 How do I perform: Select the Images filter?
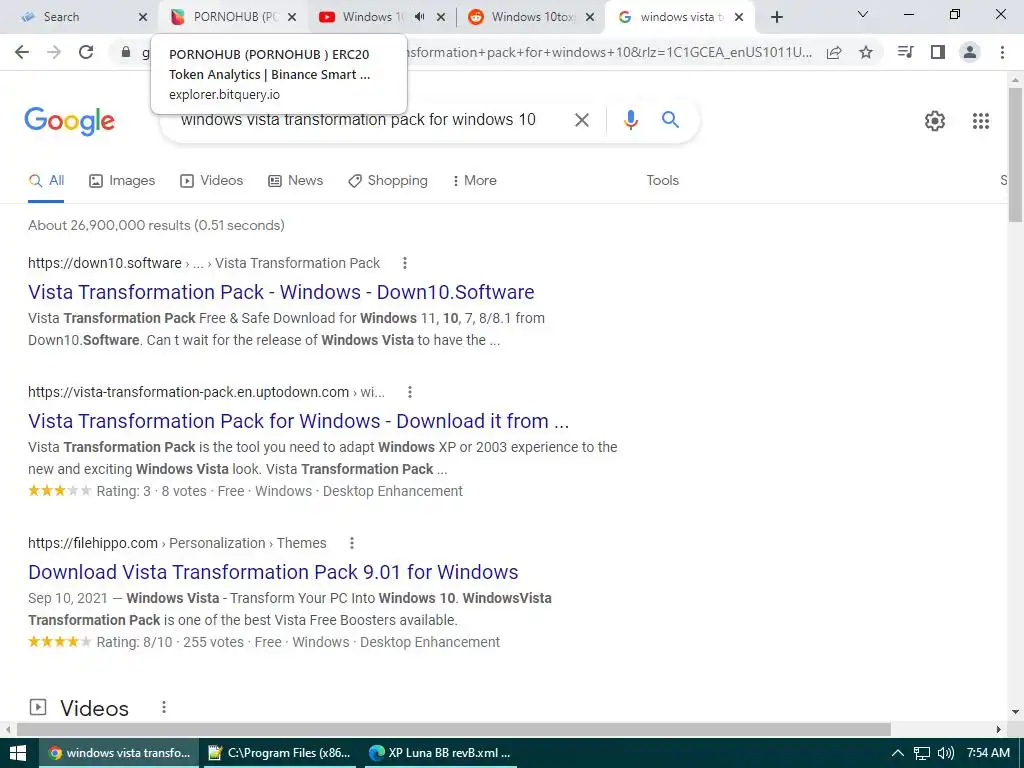tap(122, 181)
